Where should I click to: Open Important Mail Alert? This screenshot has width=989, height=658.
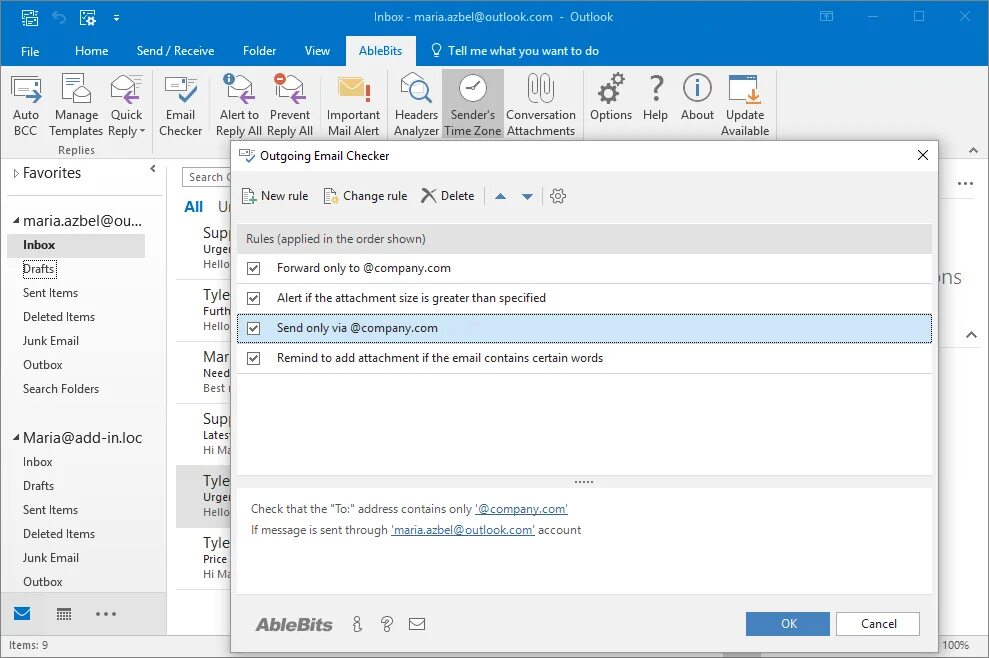[x=353, y=105]
